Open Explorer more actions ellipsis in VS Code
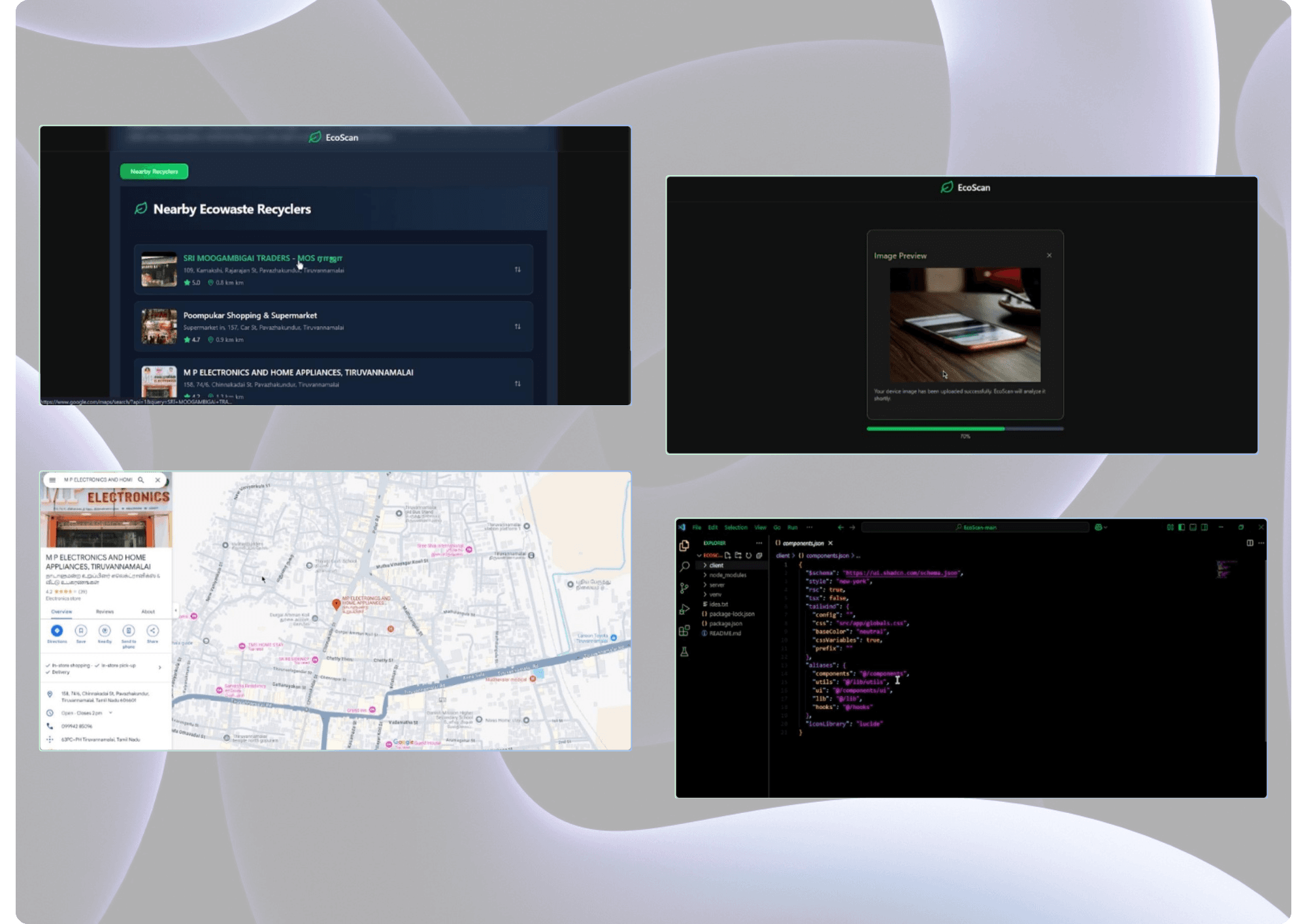 pyautogui.click(x=759, y=543)
